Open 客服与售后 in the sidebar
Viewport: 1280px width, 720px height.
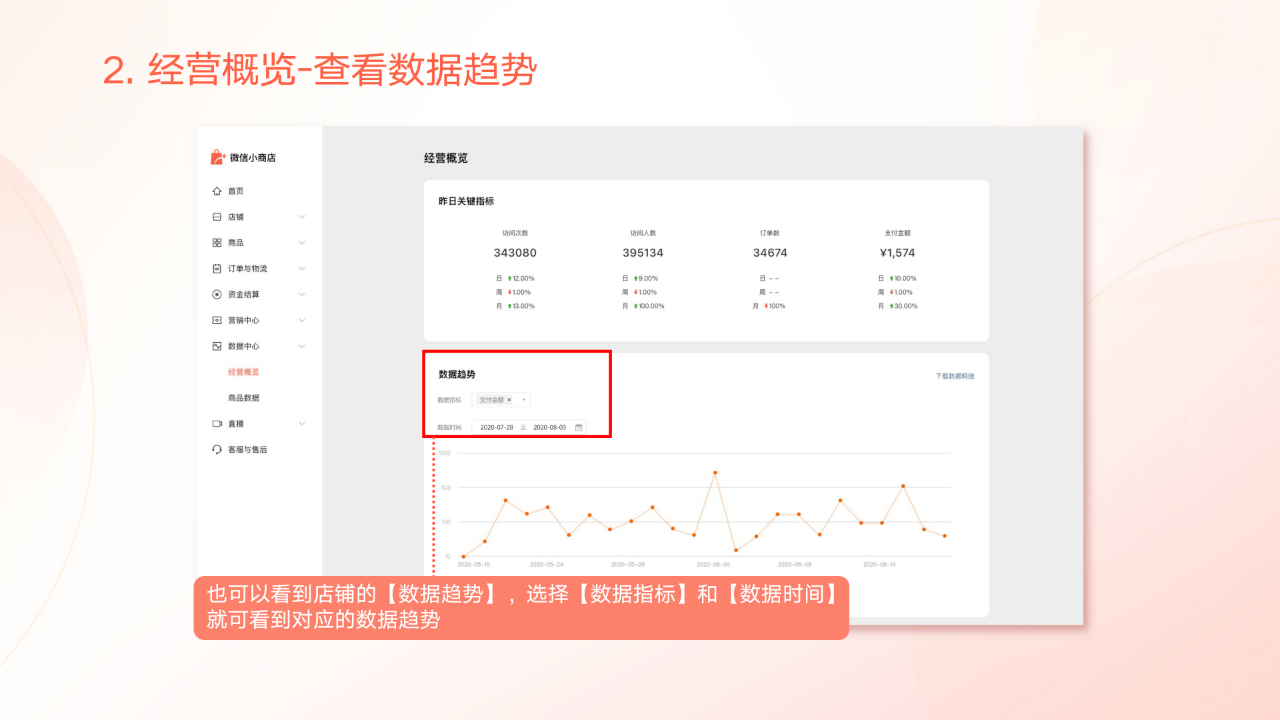[x=248, y=450]
